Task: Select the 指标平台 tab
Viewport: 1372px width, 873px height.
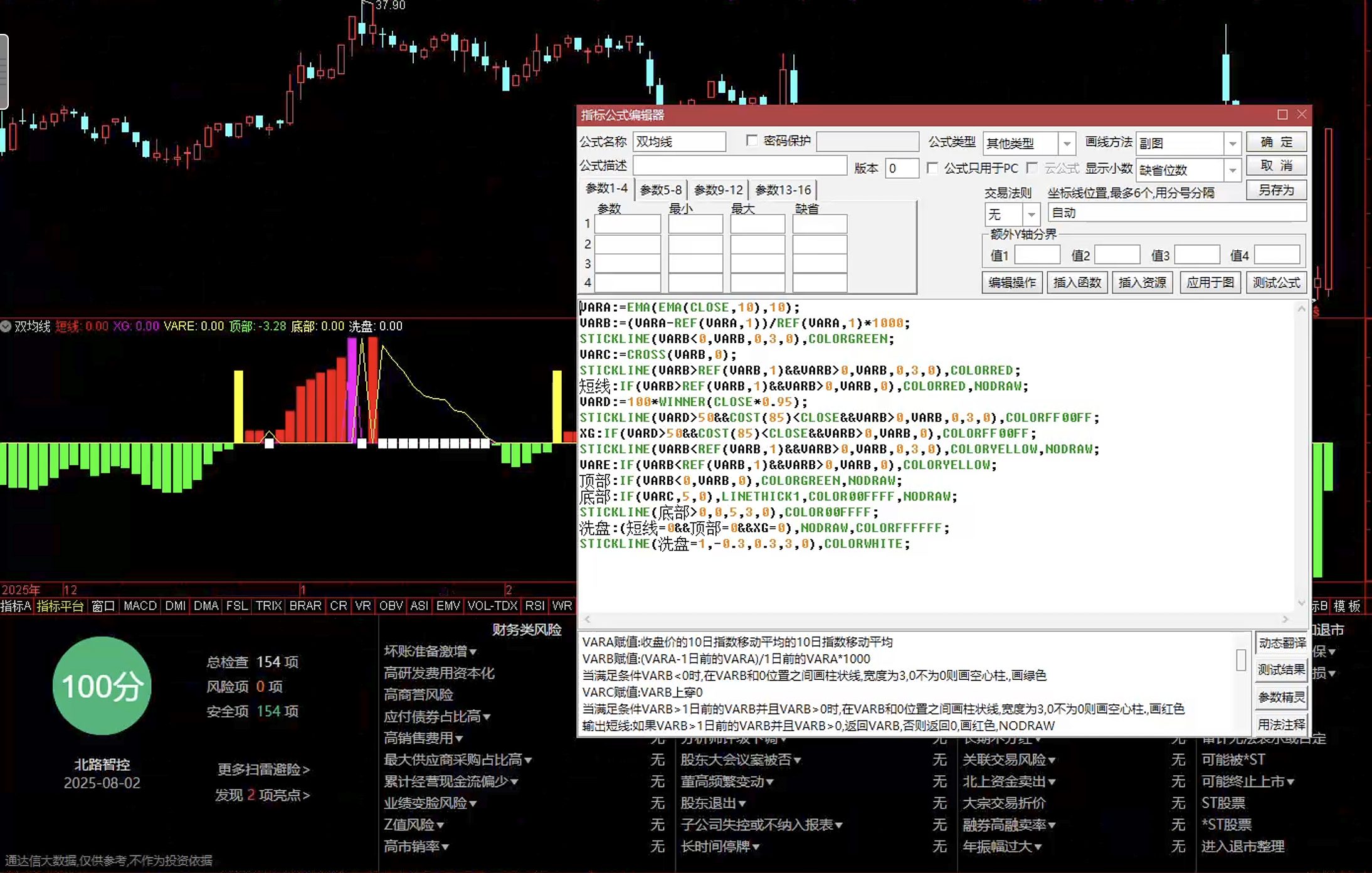Action: [60, 606]
